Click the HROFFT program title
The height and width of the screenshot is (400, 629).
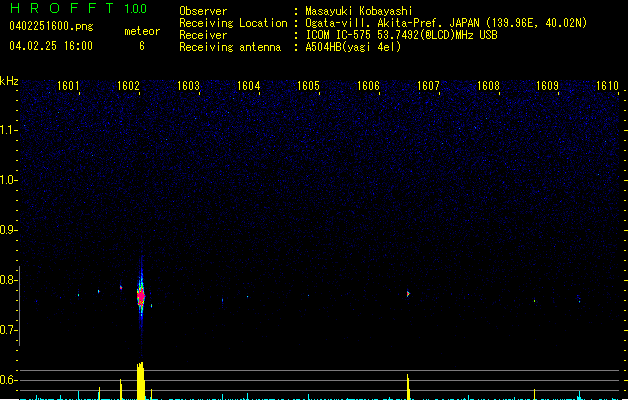point(60,9)
